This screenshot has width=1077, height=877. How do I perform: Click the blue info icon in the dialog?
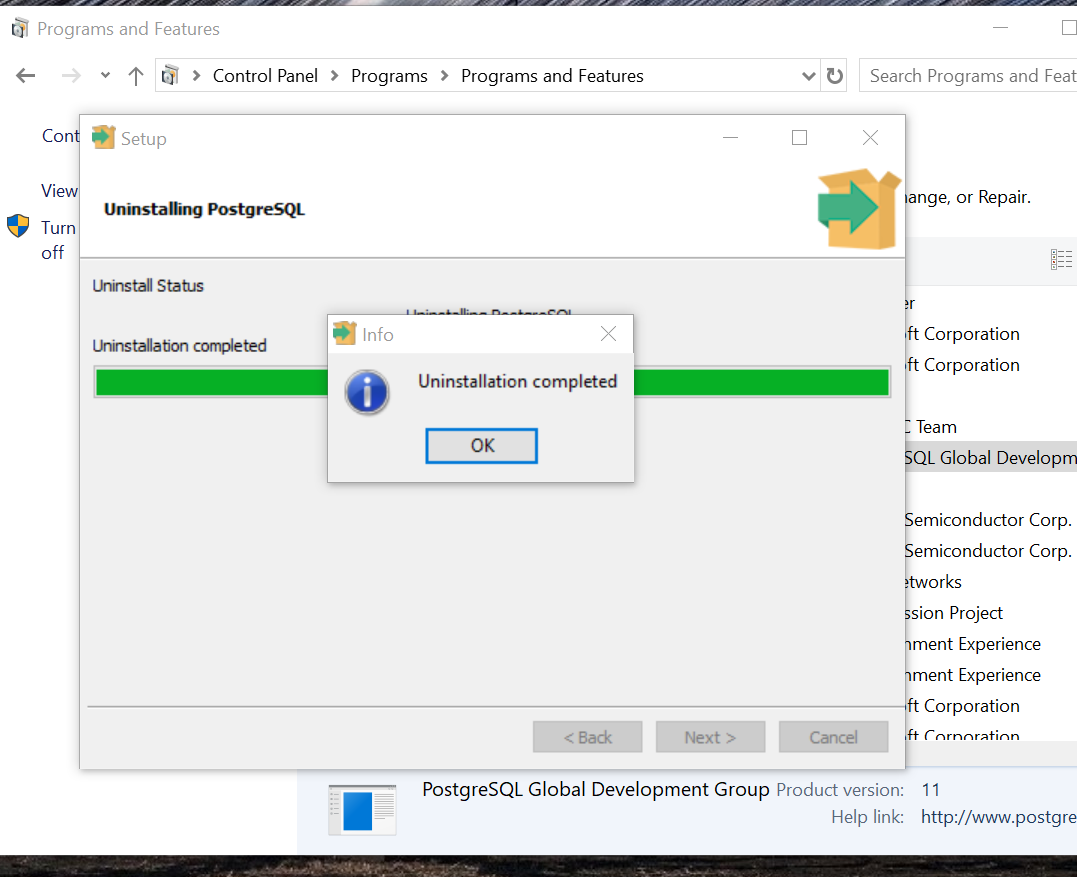tap(367, 391)
